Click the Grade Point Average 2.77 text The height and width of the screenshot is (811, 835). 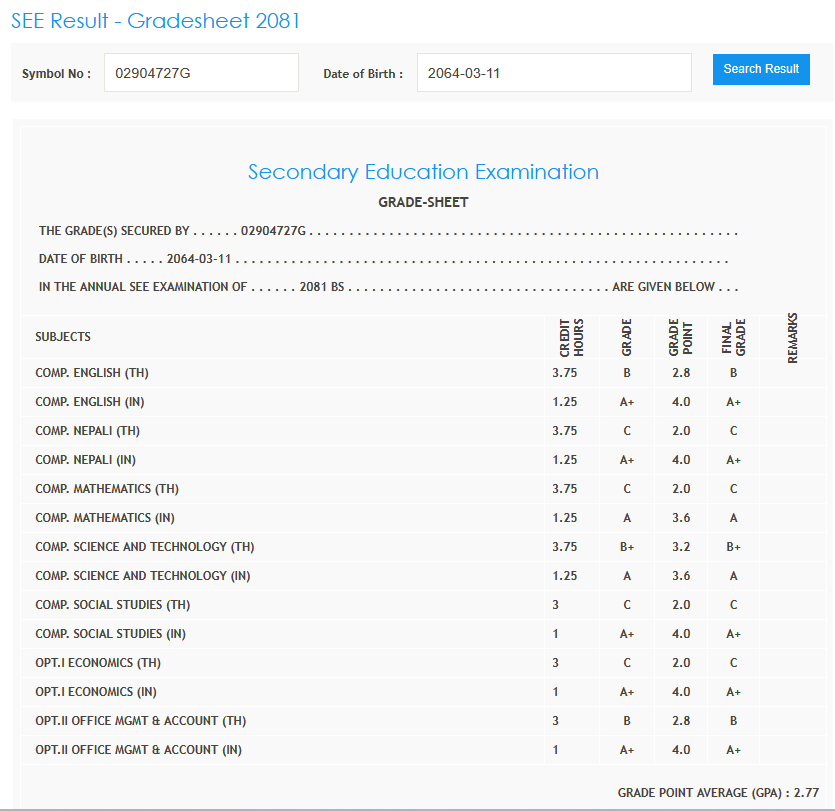pos(718,792)
